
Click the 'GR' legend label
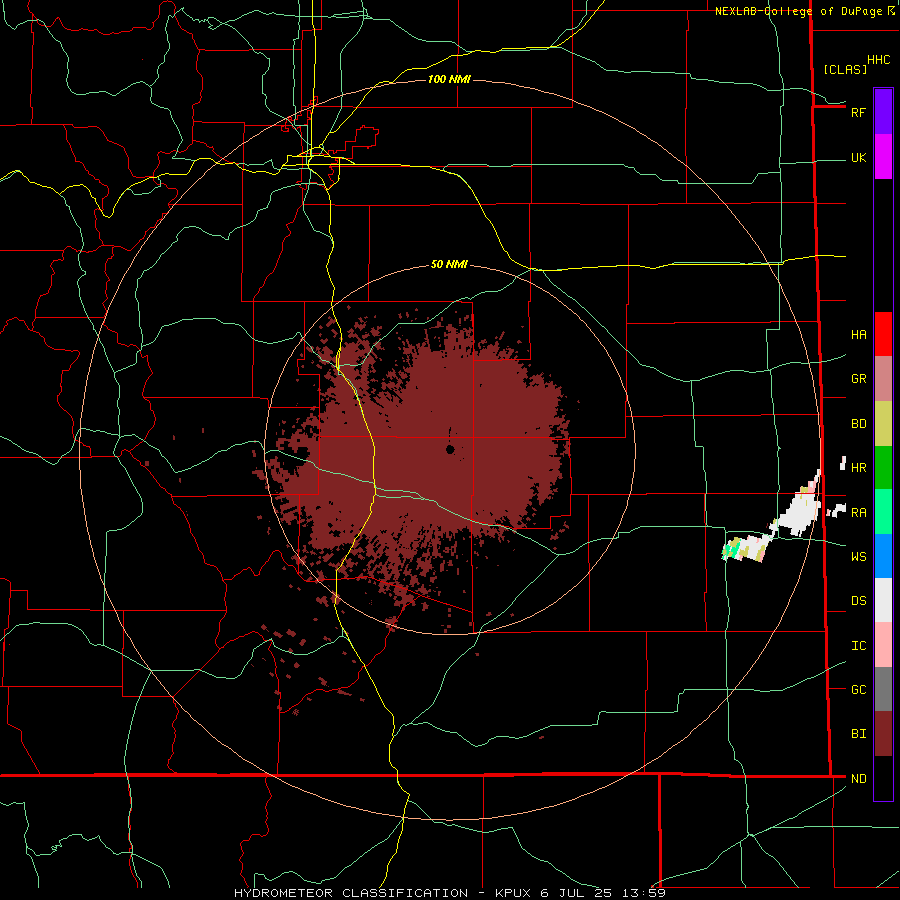pos(858,379)
